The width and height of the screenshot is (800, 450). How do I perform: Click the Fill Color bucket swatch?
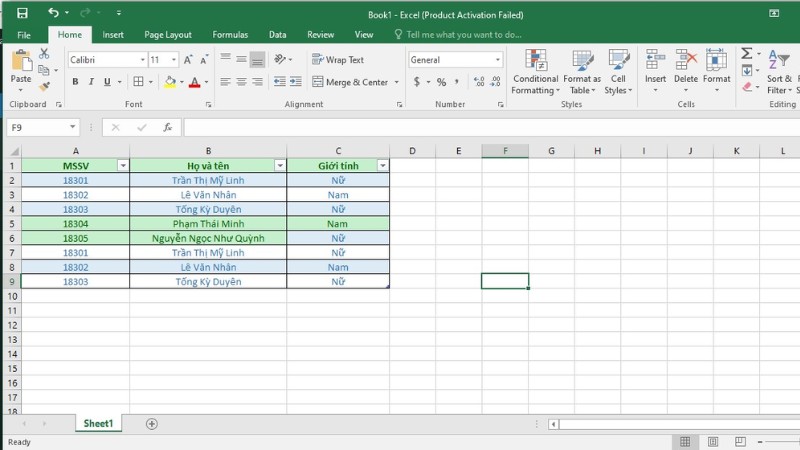[170, 82]
